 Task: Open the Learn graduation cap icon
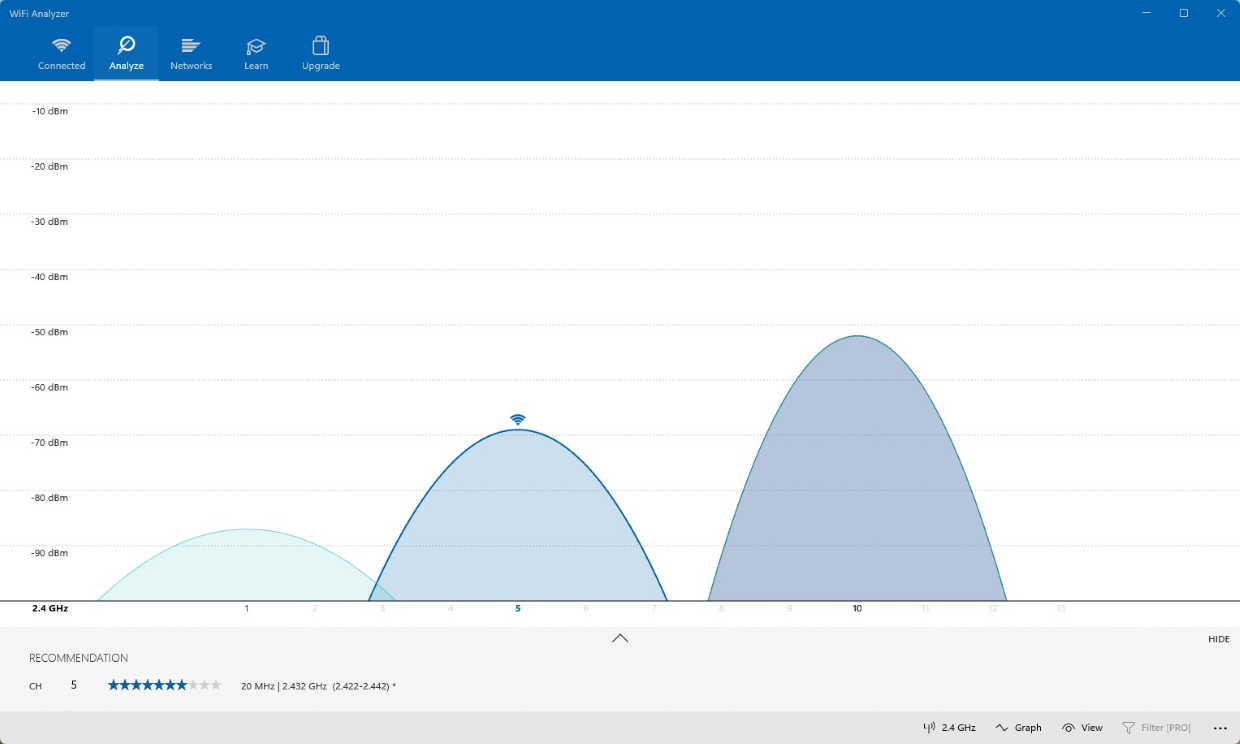pyautogui.click(x=256, y=44)
